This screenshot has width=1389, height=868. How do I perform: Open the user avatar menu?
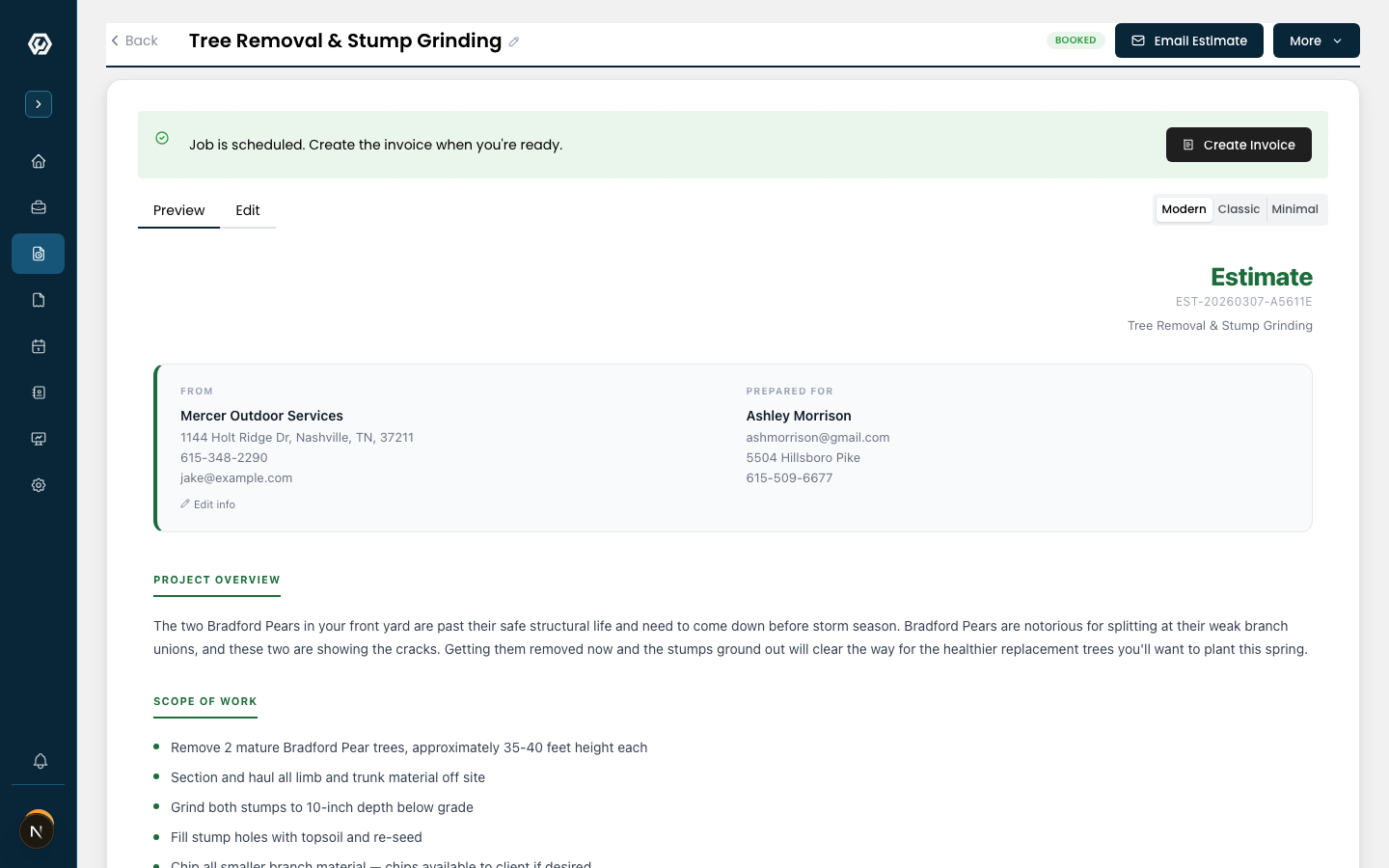click(x=37, y=830)
